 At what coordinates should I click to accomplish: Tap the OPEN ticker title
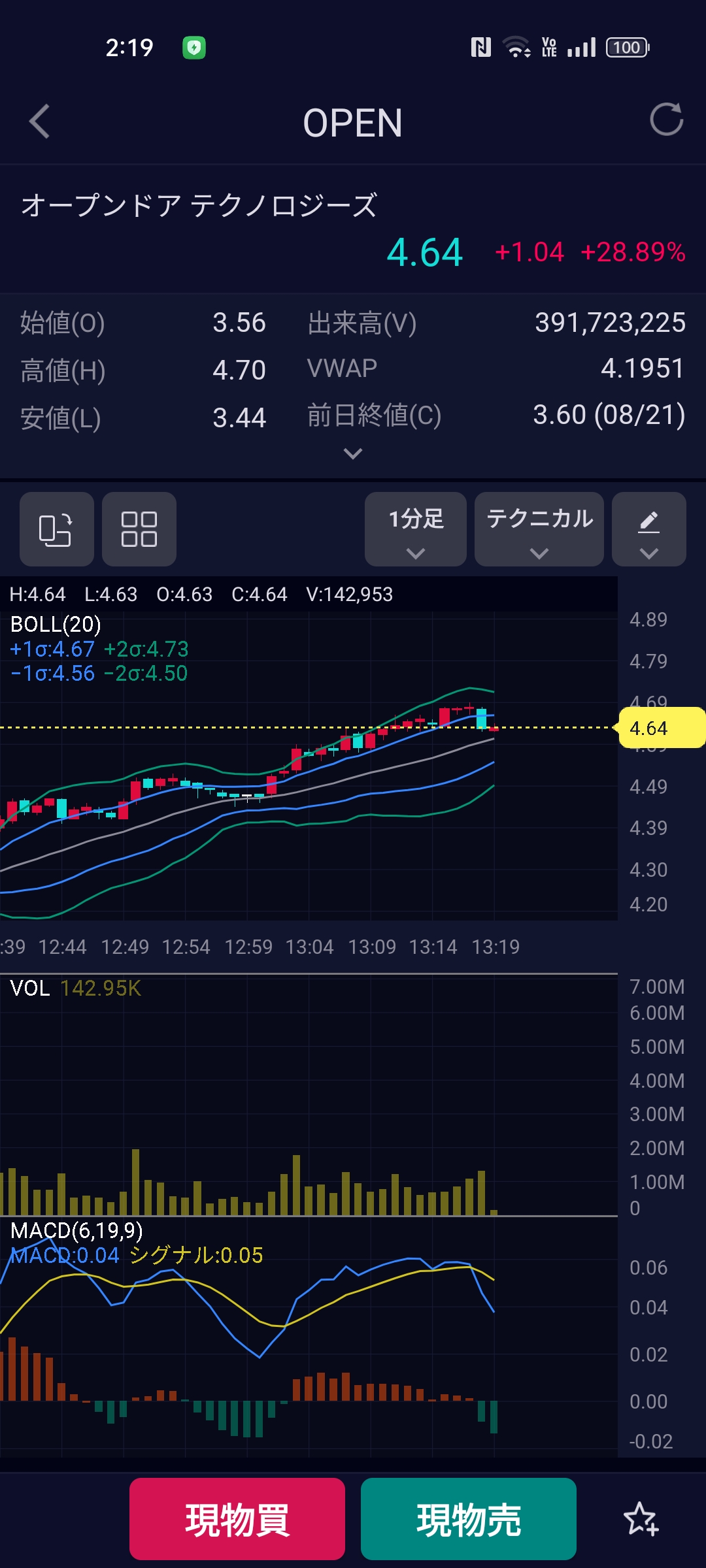[353, 123]
